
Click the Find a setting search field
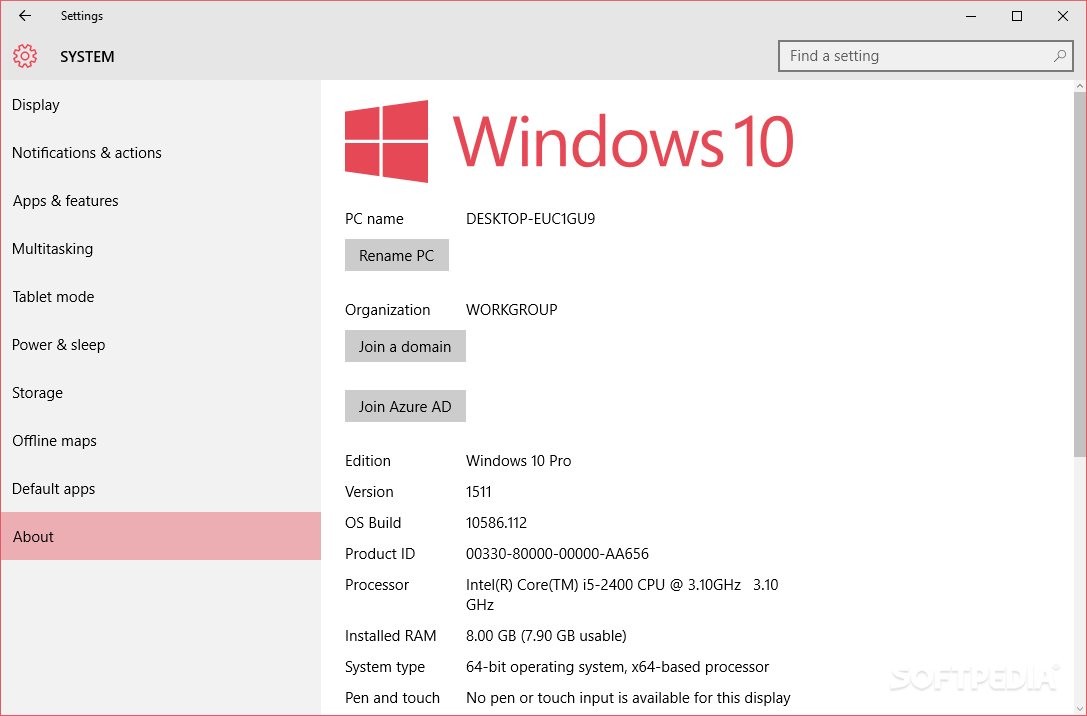(x=900, y=56)
